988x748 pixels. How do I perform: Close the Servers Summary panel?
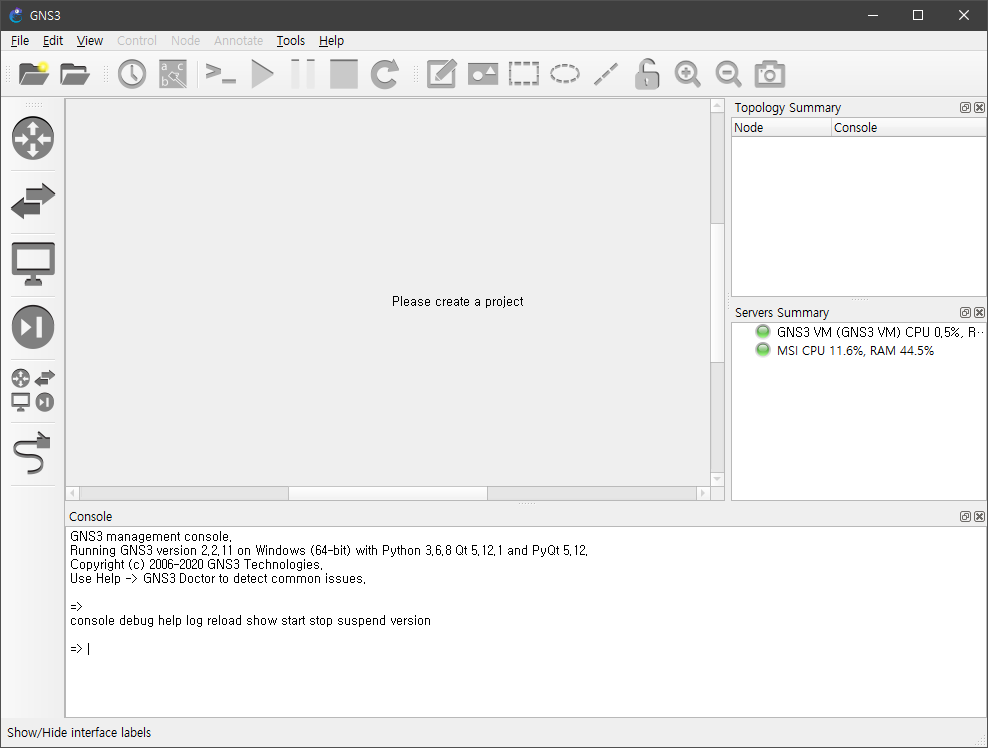pyautogui.click(x=979, y=313)
